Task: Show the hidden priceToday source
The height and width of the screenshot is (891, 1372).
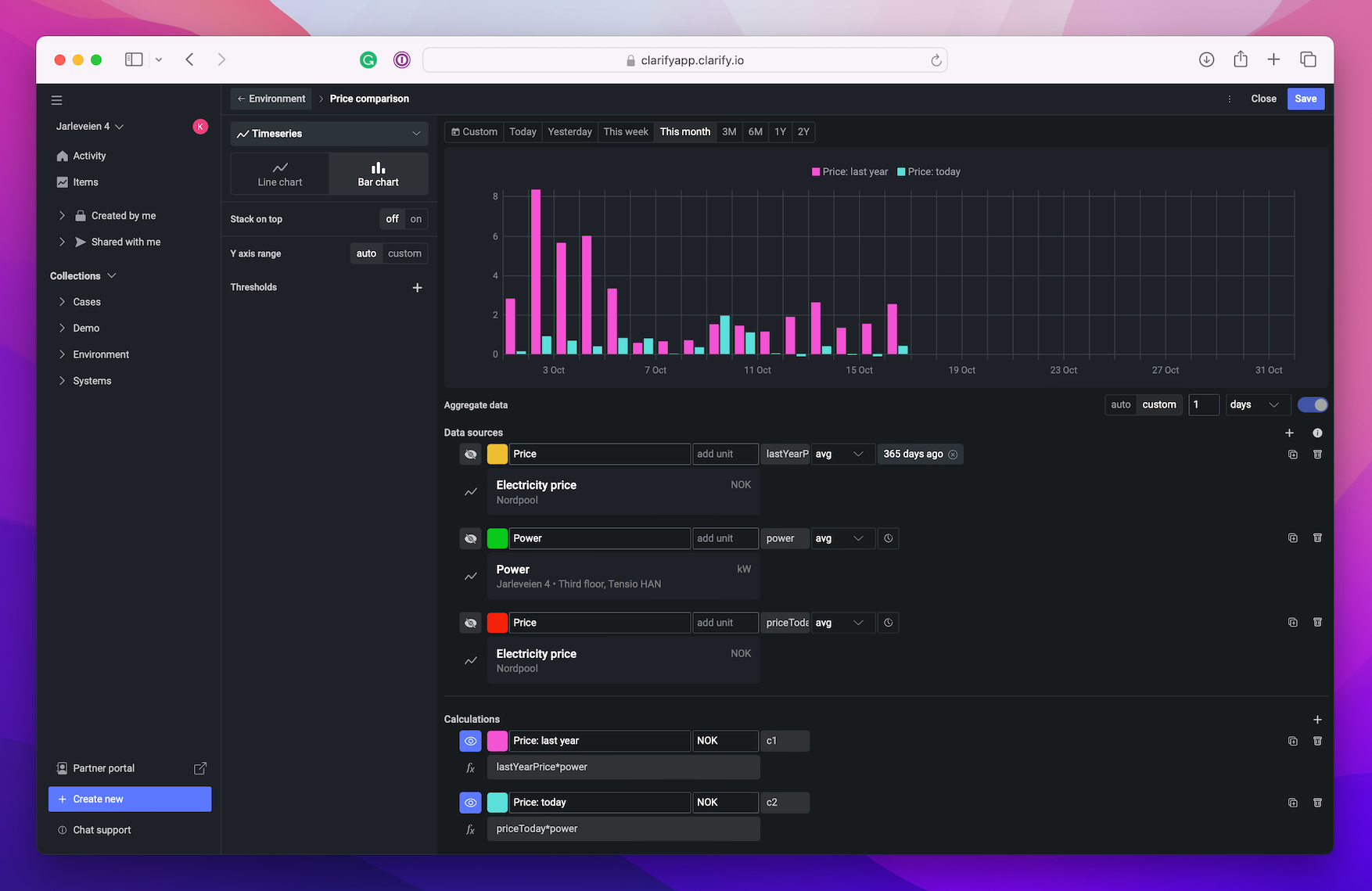Action: point(470,623)
